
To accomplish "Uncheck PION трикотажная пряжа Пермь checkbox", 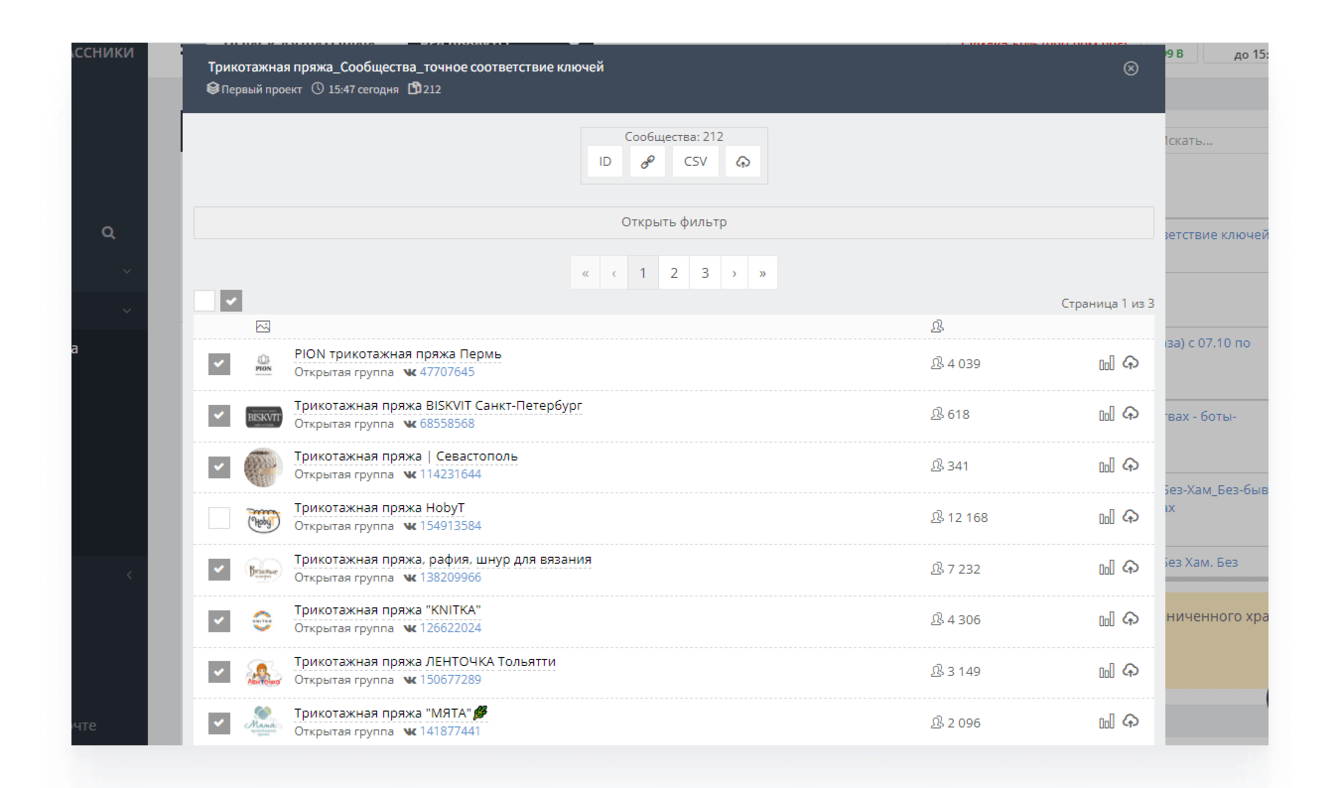I will click(x=219, y=364).
